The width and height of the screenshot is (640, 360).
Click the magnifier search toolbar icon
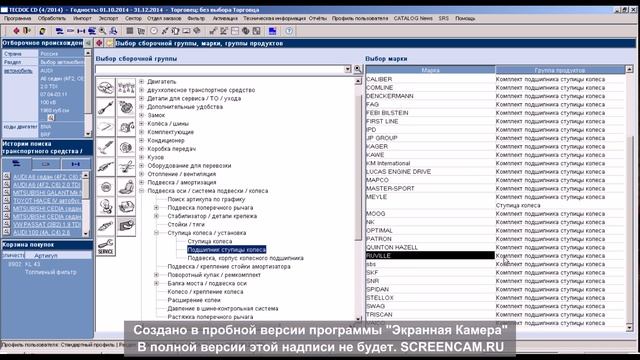tap(102, 31)
